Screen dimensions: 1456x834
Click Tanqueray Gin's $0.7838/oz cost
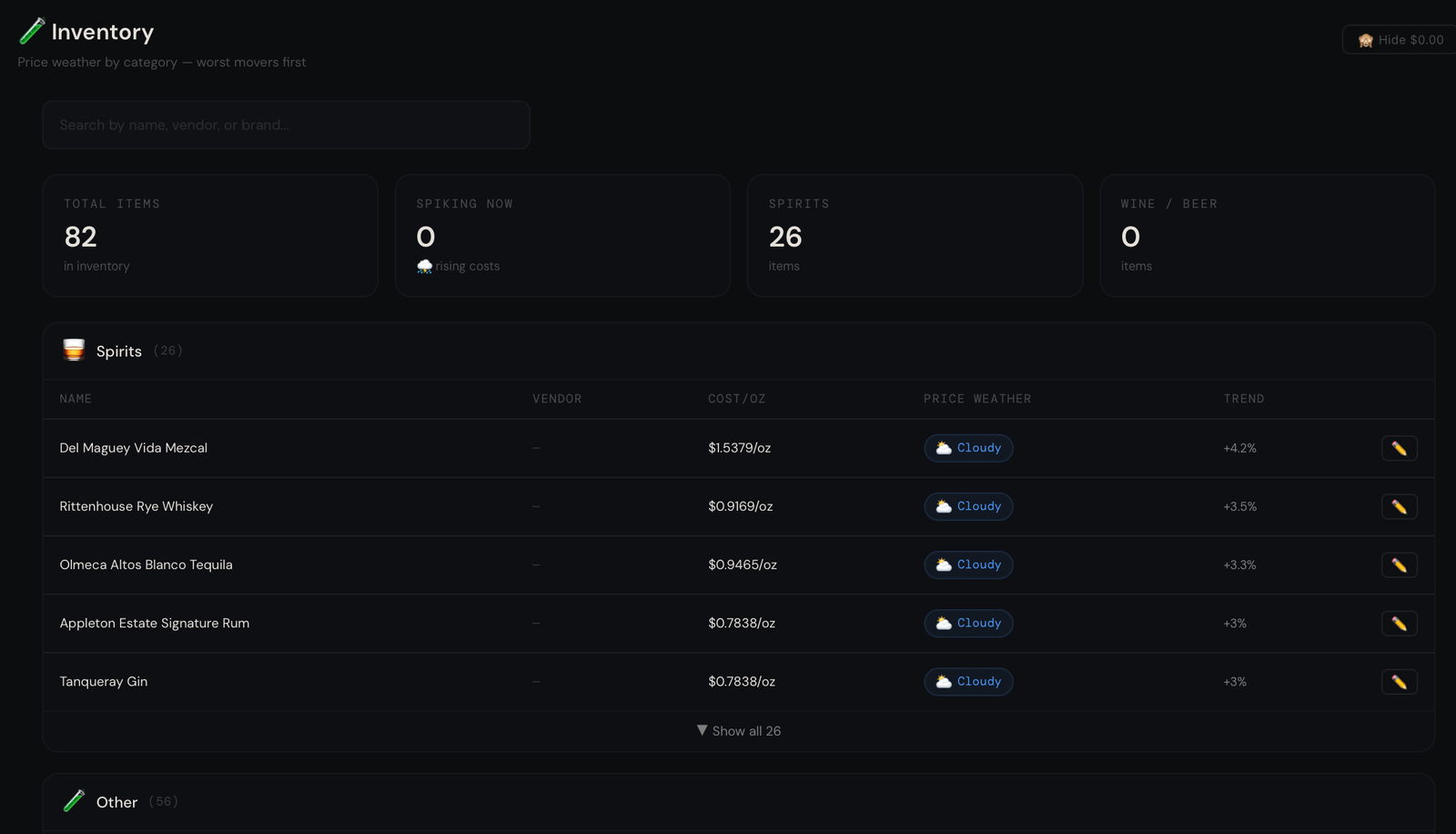742,681
